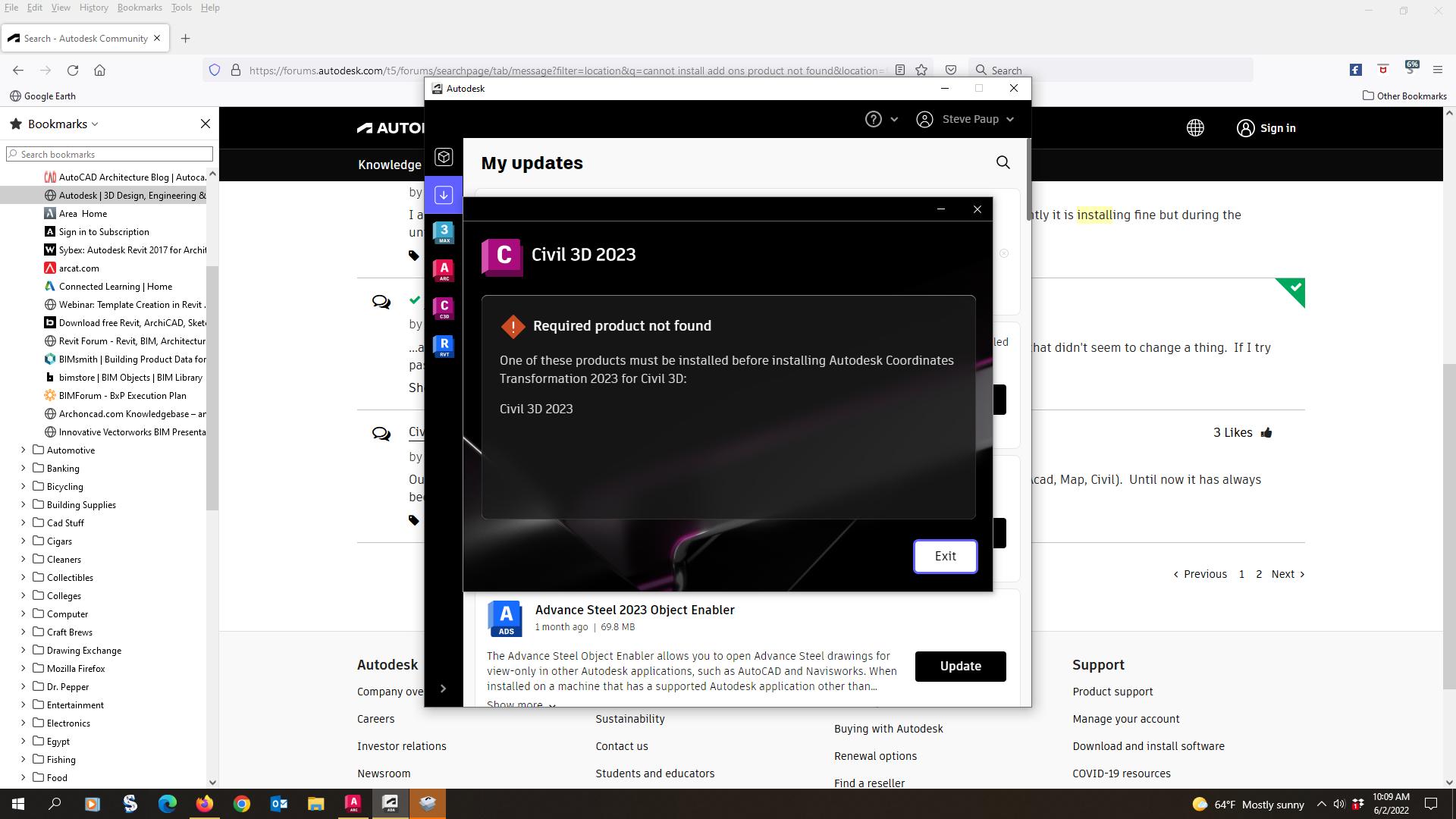
Task: Open Chrome from the taskbar
Action: [x=242, y=804]
